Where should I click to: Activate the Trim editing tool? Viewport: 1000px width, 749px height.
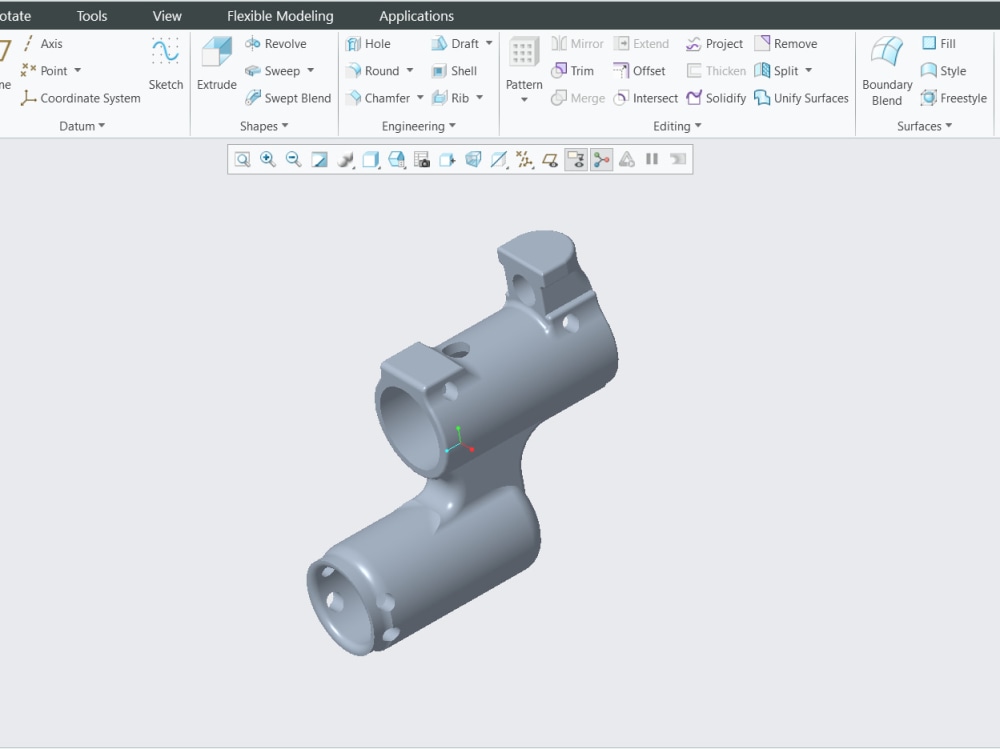[573, 70]
